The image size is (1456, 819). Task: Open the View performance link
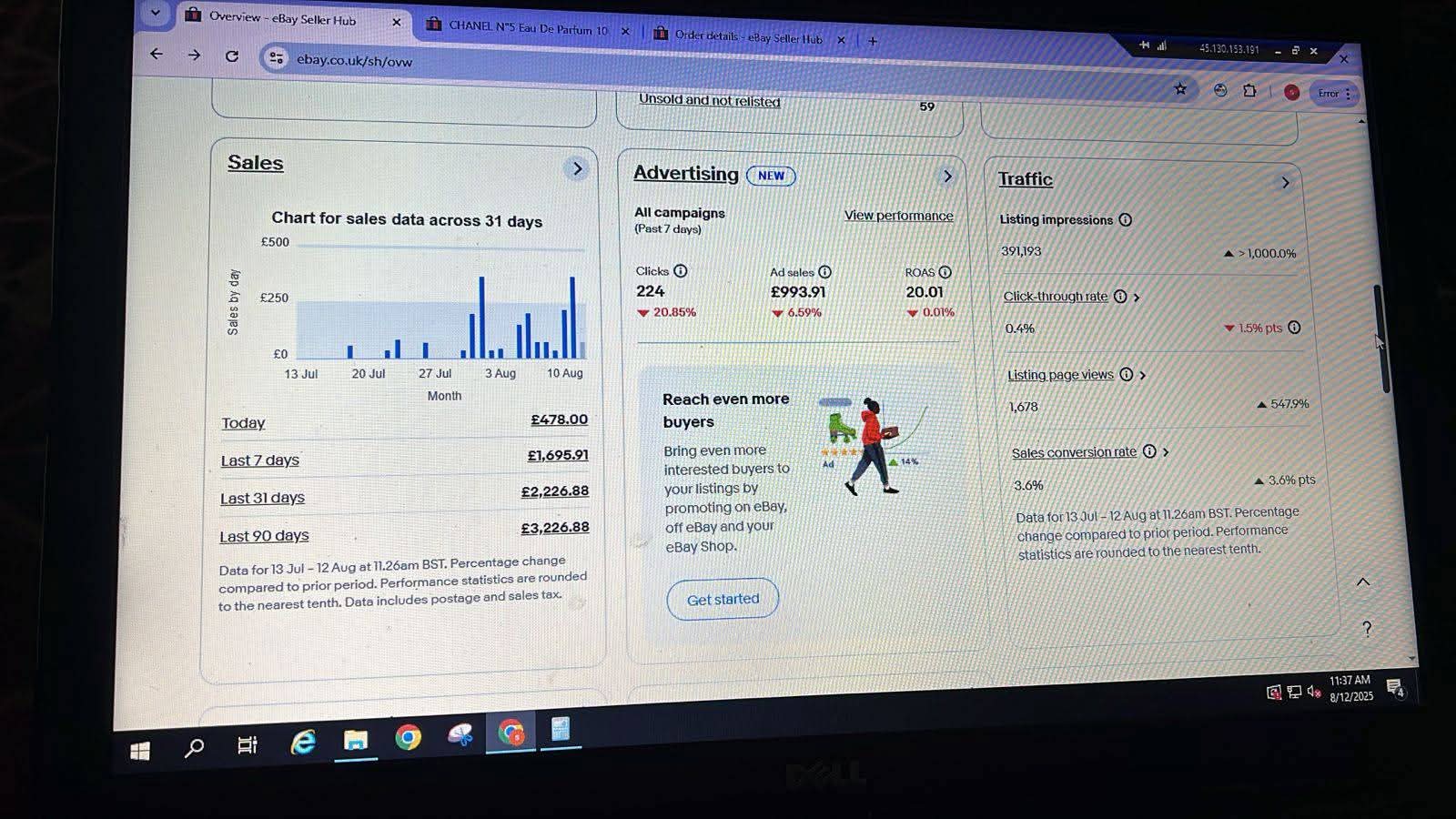pos(898,216)
